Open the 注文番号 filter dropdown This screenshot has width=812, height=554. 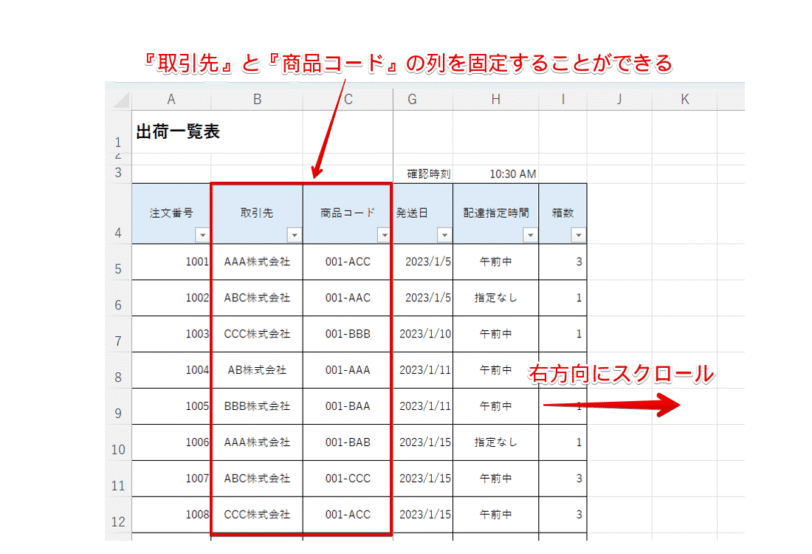coord(202,235)
